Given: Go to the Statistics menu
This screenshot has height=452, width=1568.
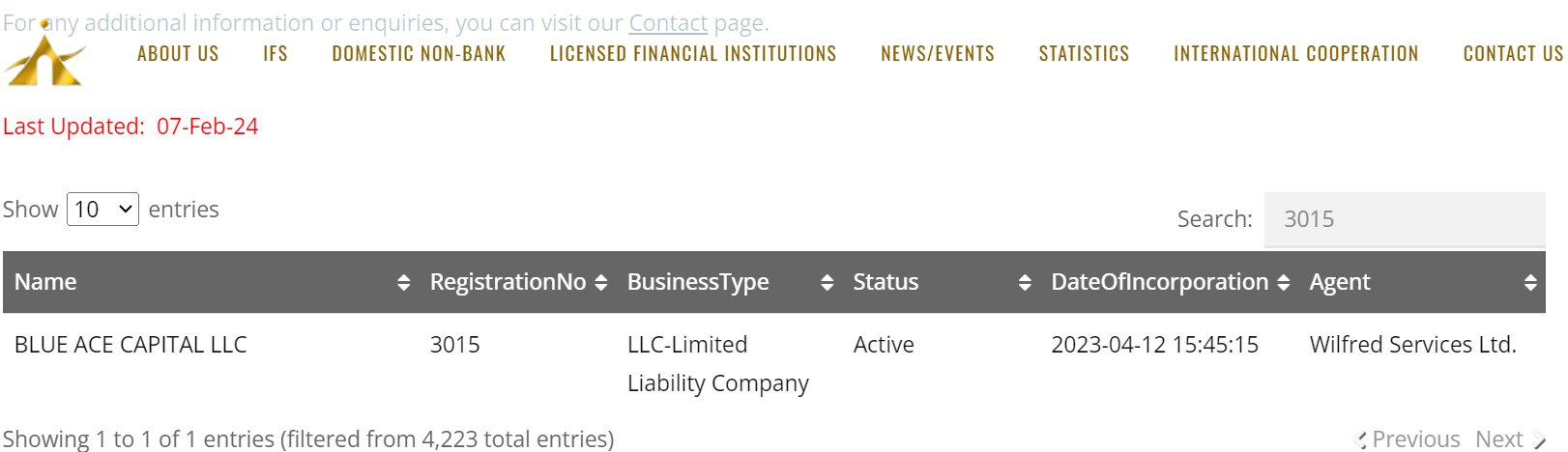Looking at the screenshot, I should click(1084, 54).
